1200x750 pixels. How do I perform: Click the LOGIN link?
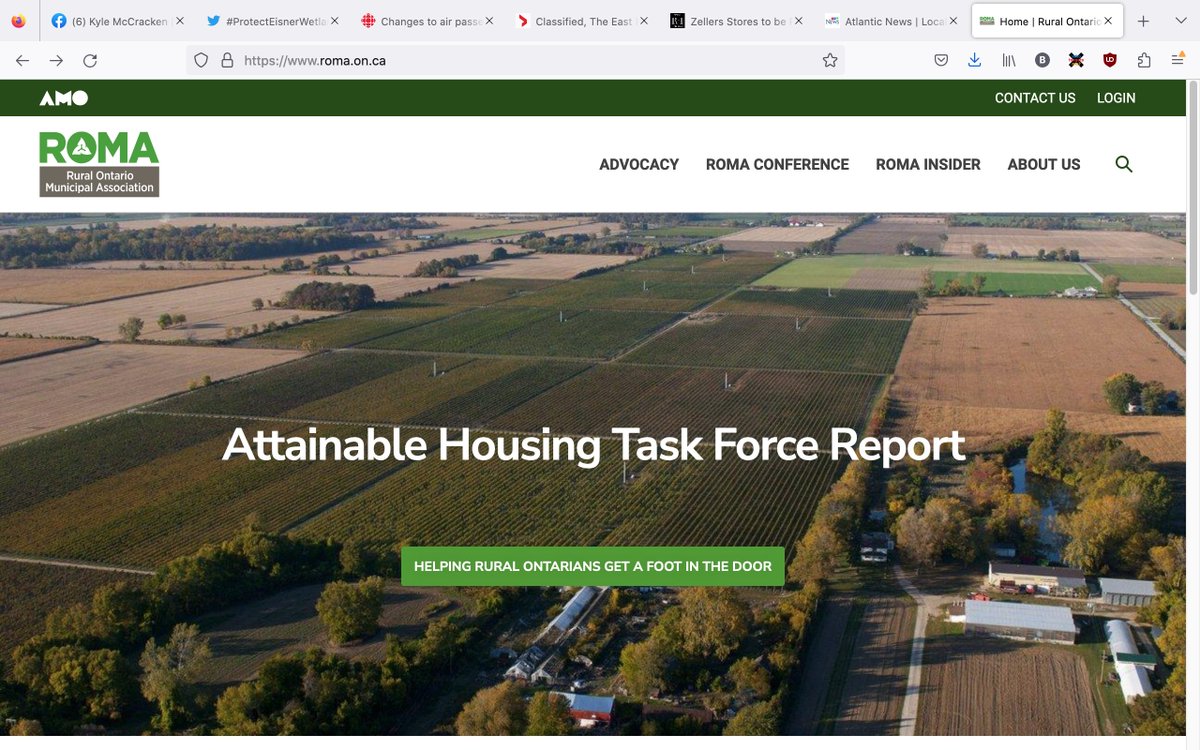point(1116,98)
